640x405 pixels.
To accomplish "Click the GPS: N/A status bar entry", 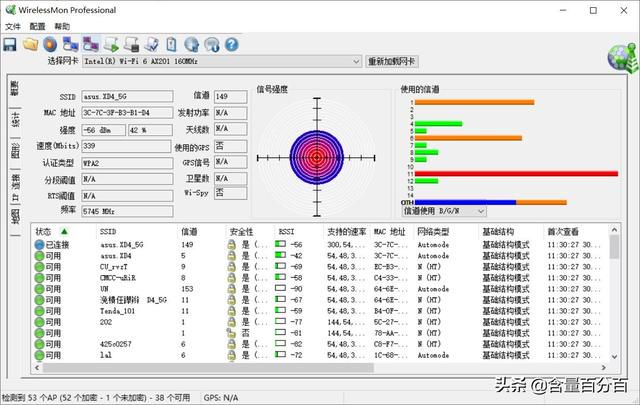I will pyautogui.click(x=221, y=397).
